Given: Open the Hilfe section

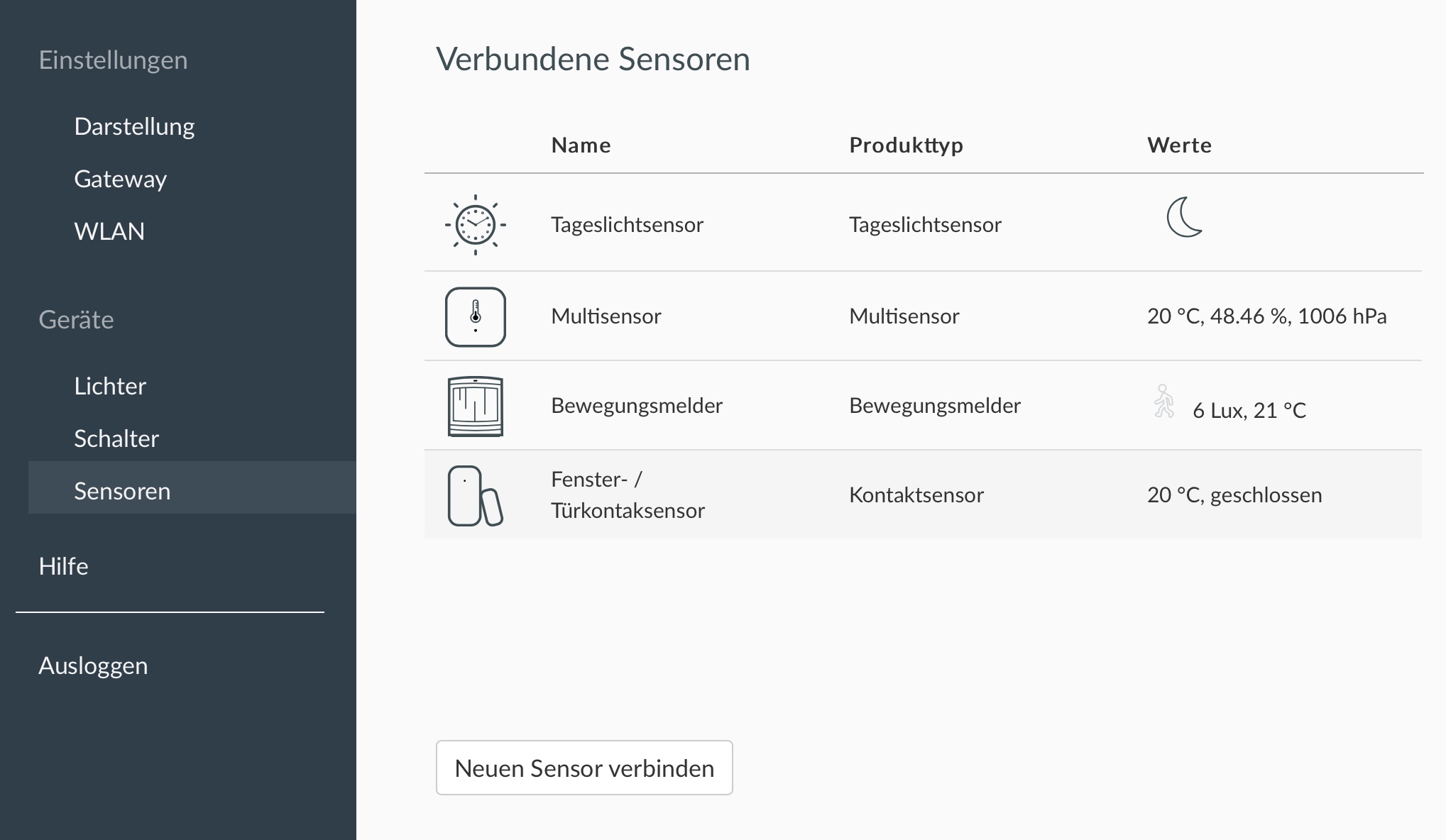Looking at the screenshot, I should [x=63, y=566].
